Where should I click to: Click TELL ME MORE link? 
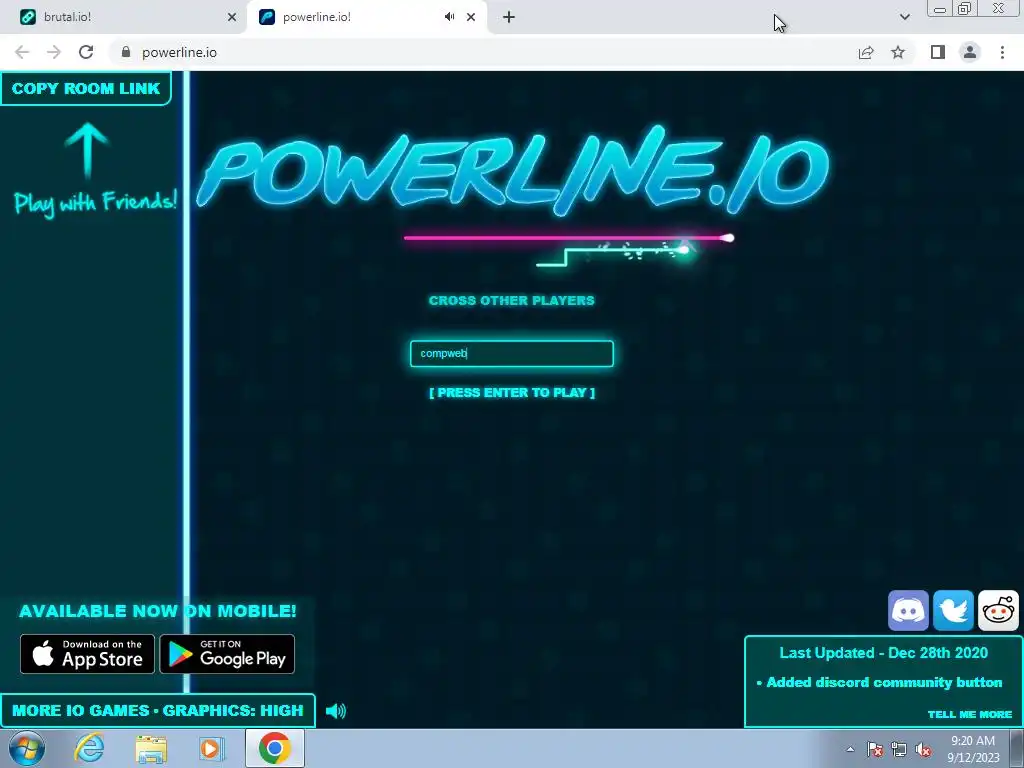[x=970, y=714]
